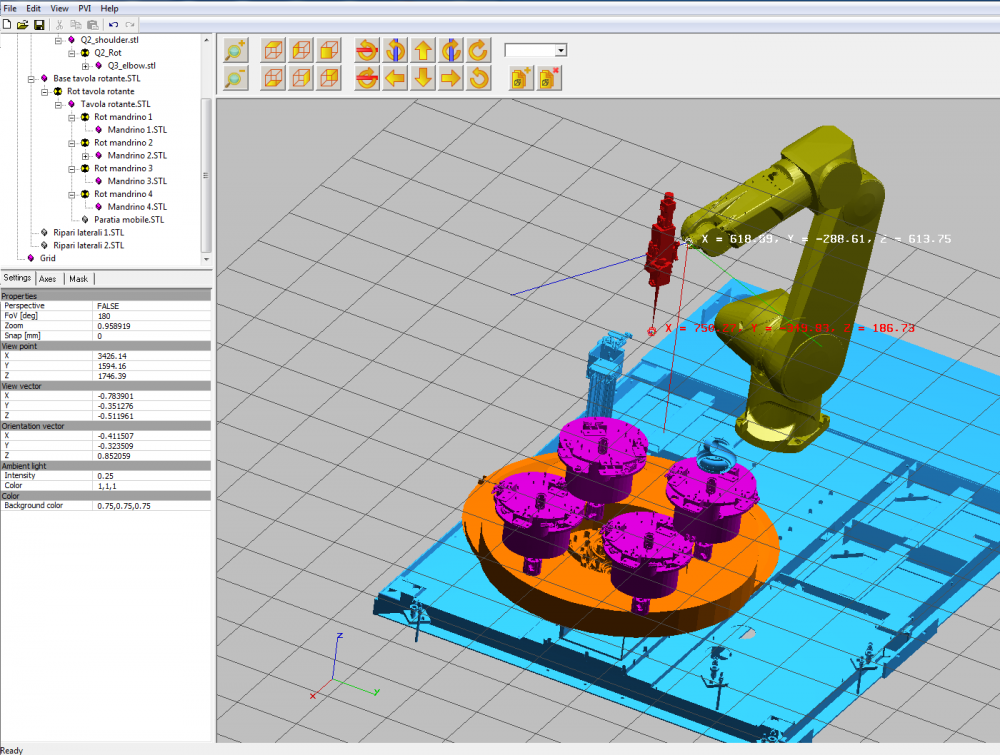This screenshot has height=755, width=1000.
Task: Click the Perspective value FALSE
Action: pyautogui.click(x=108, y=306)
